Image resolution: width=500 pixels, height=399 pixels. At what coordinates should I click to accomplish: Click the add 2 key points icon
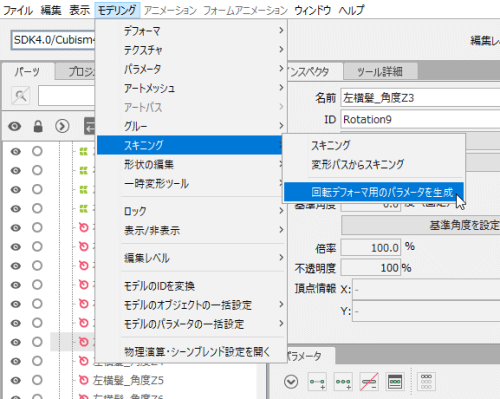coord(317,382)
